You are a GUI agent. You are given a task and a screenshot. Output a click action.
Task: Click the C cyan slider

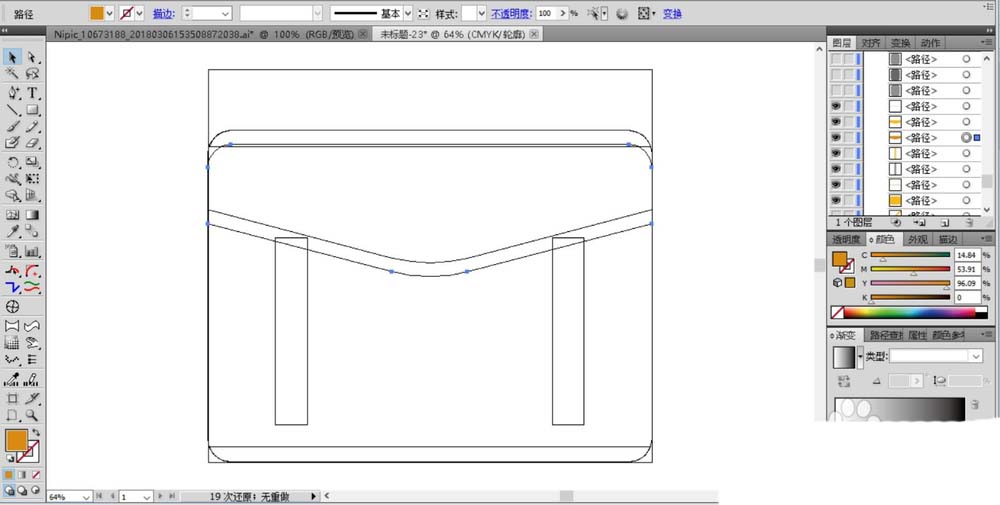[x=910, y=255]
